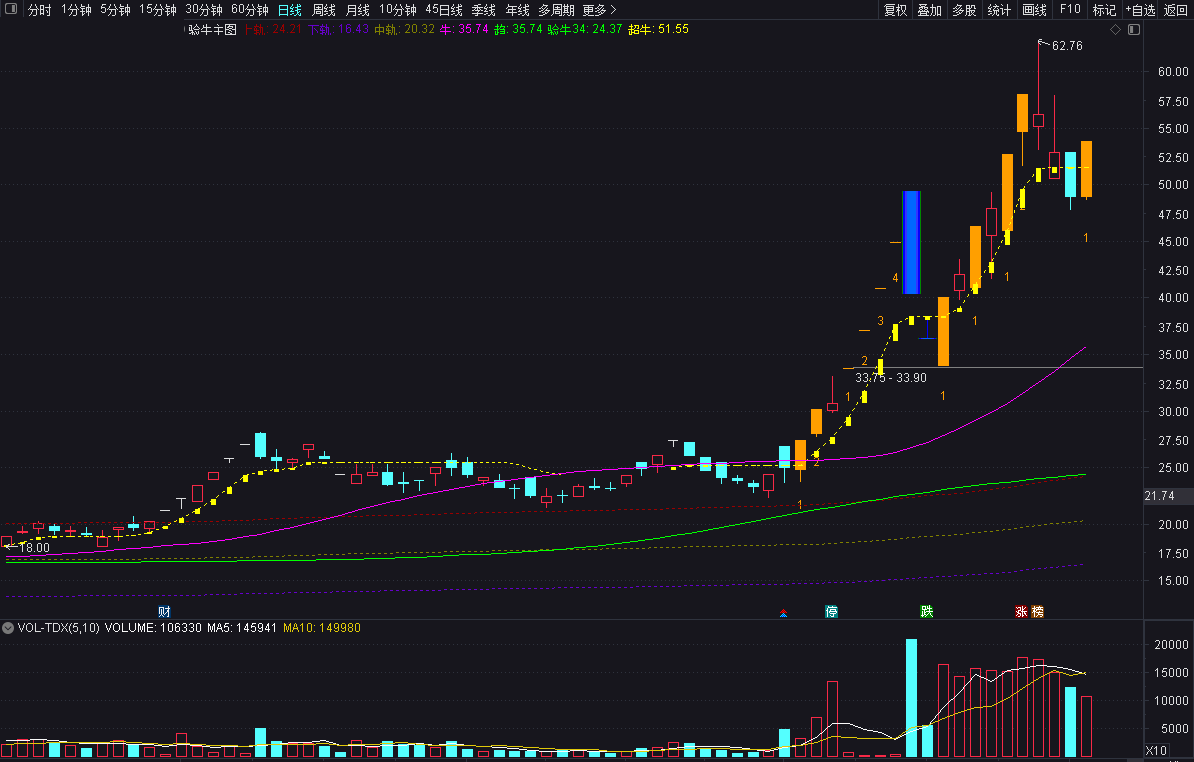This screenshot has width=1194, height=762.
Task: Select the 60分钟 period tab
Action: (250, 10)
